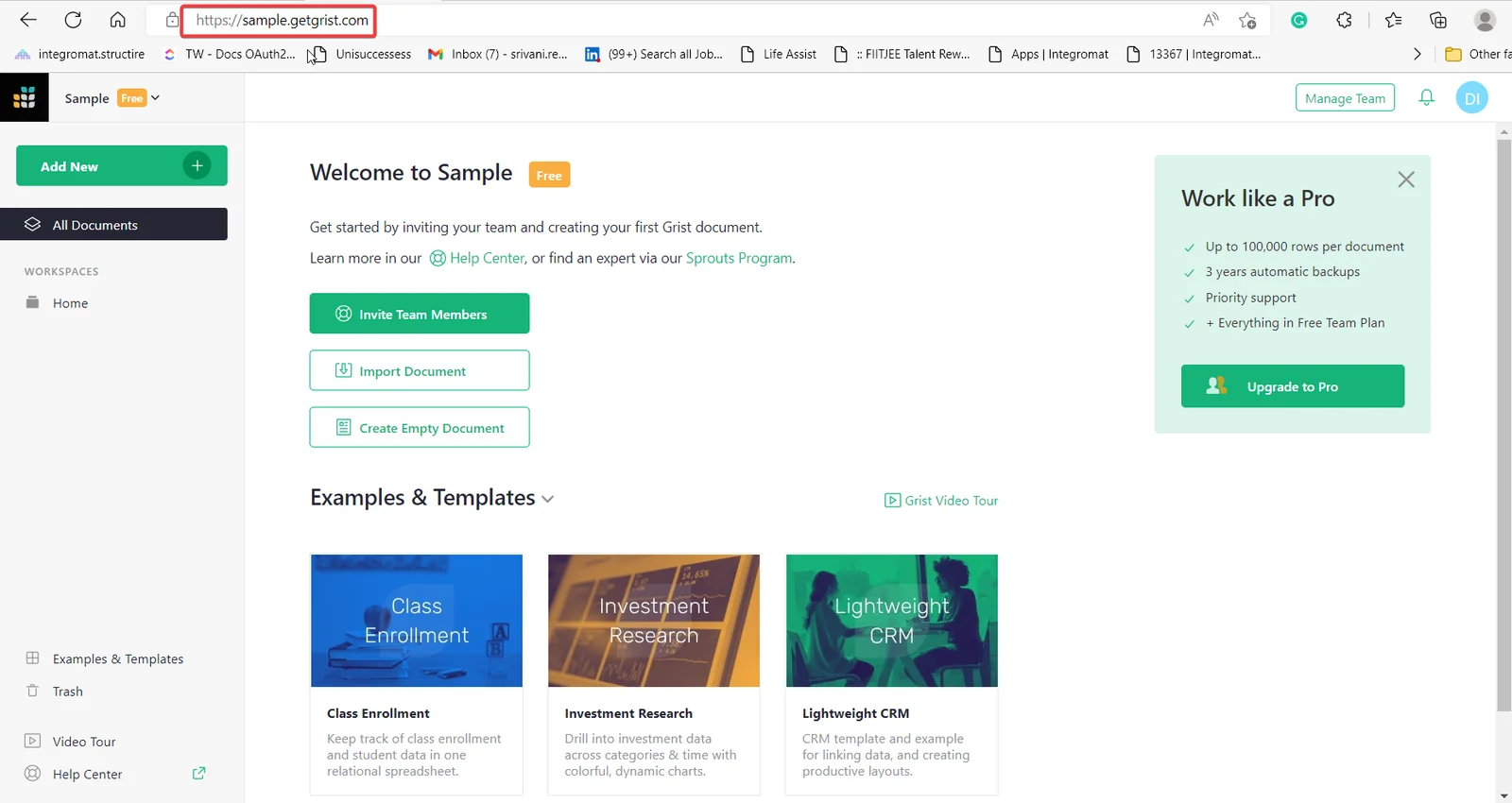
Task: Click the browser address bar URL
Action: [283, 20]
